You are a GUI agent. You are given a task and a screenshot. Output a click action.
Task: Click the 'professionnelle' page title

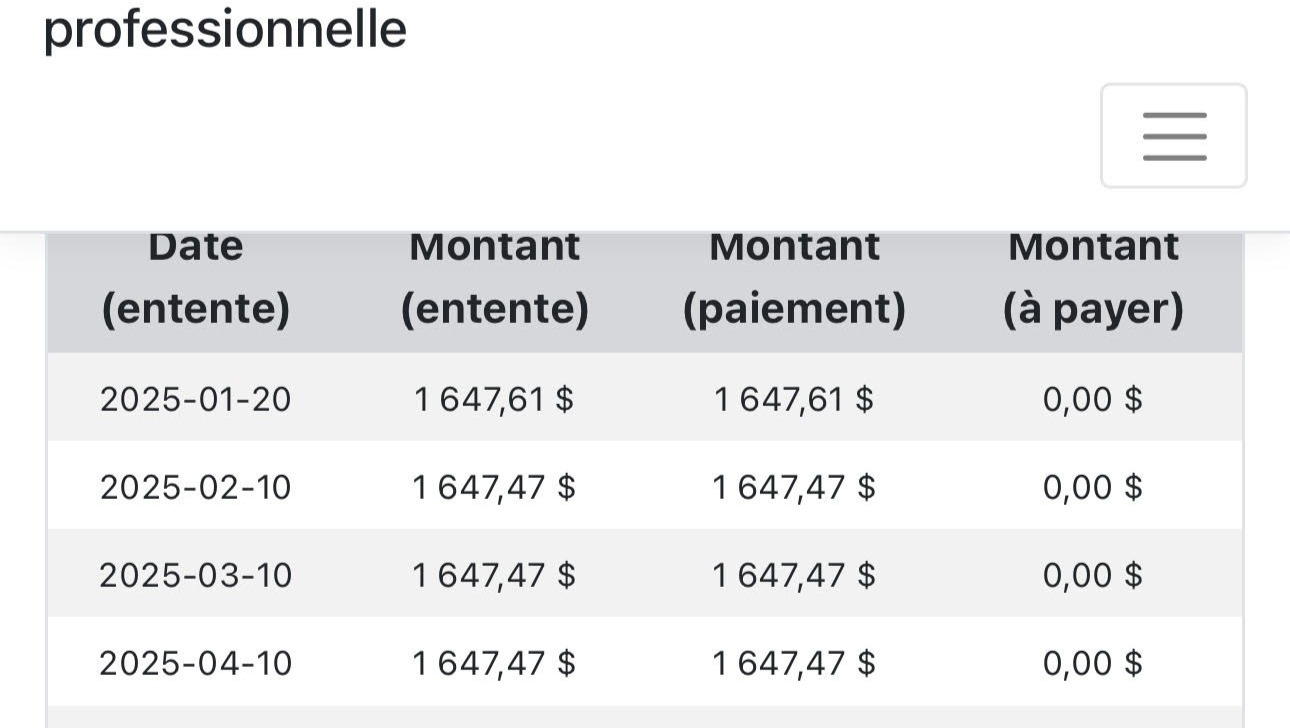225,28
